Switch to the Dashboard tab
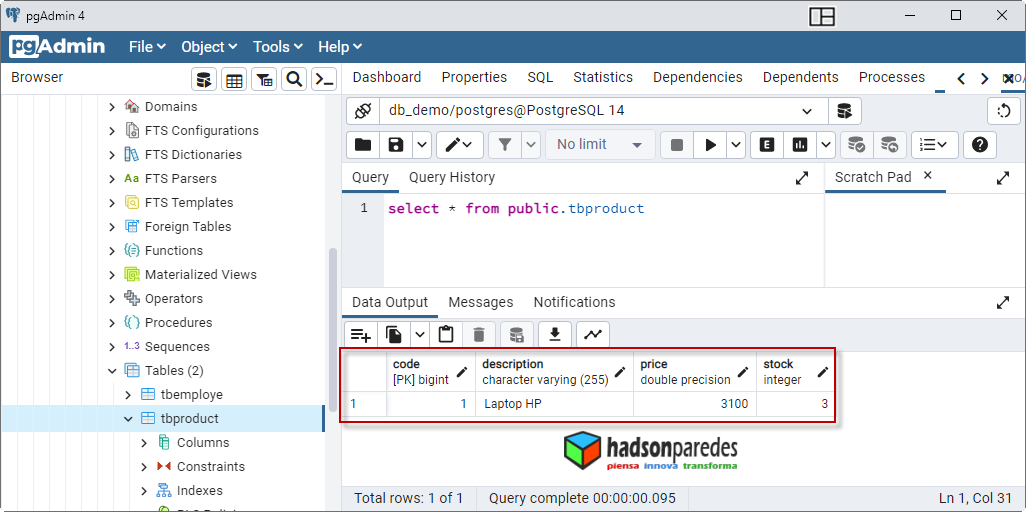The width and height of the screenshot is (1026, 512). pos(387,77)
